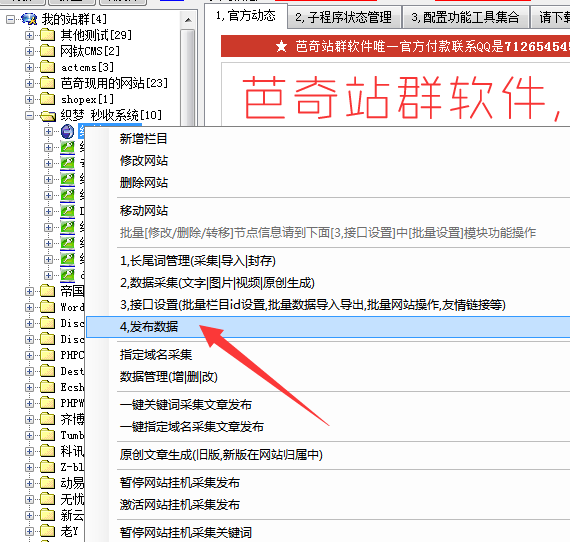
Task: Click shopex folder icon
Action: click(x=47, y=99)
